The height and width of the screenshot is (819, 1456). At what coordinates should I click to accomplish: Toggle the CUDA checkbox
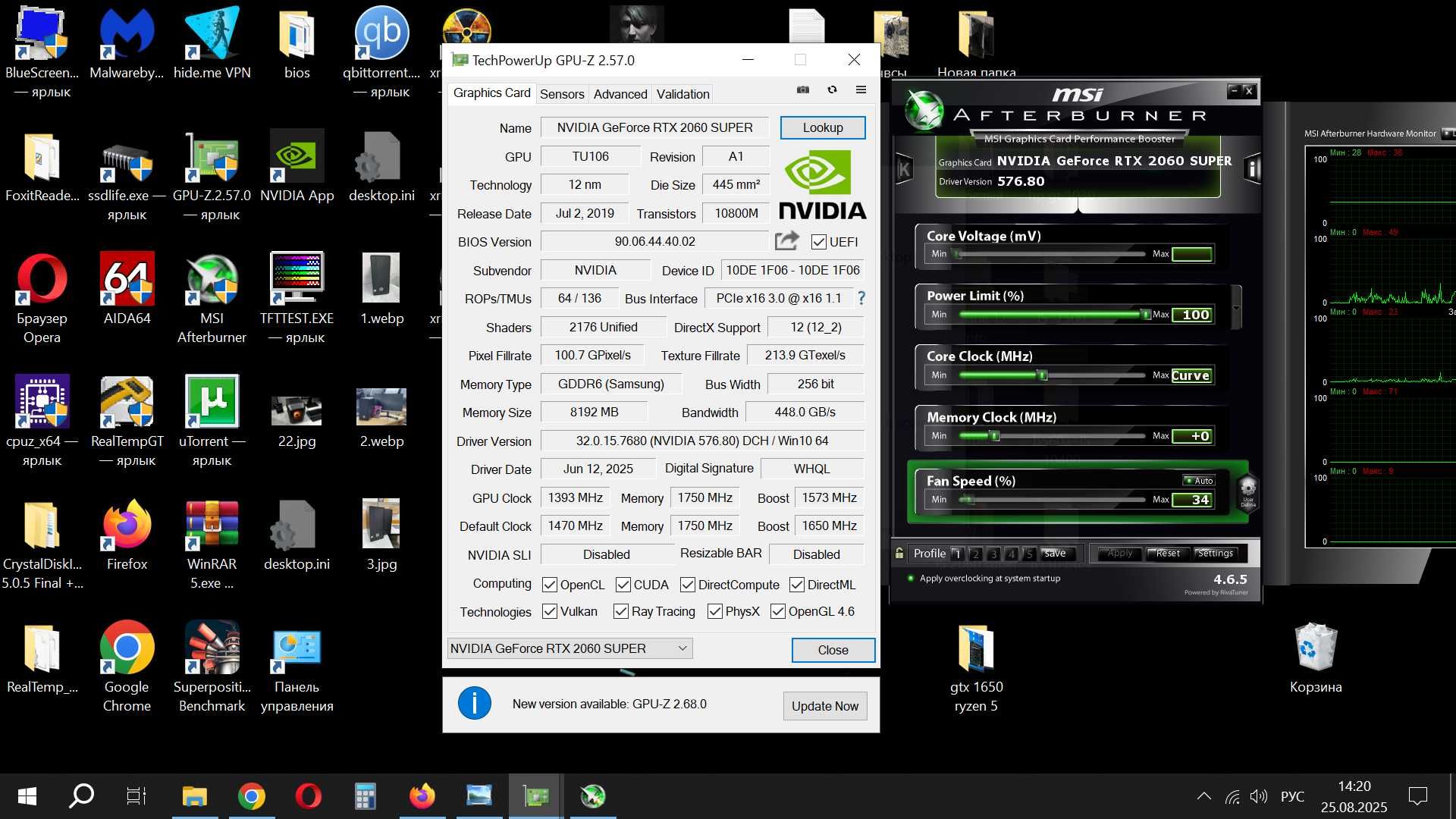coord(623,585)
